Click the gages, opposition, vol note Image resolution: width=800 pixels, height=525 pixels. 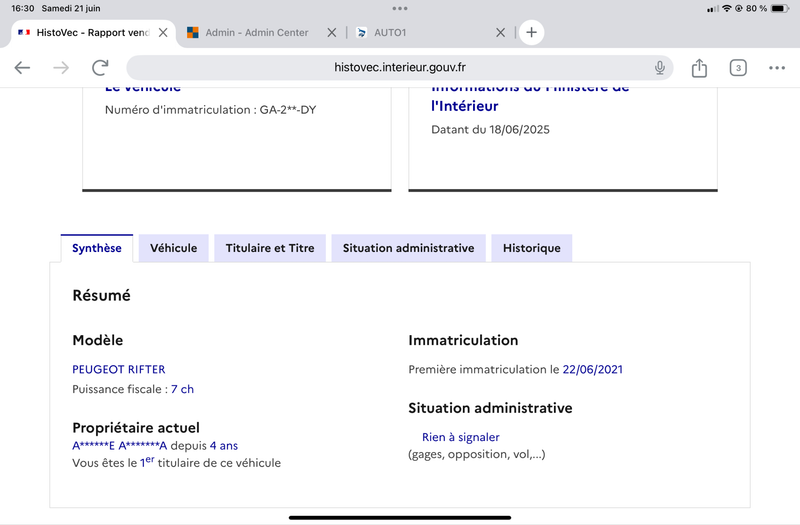pos(477,454)
